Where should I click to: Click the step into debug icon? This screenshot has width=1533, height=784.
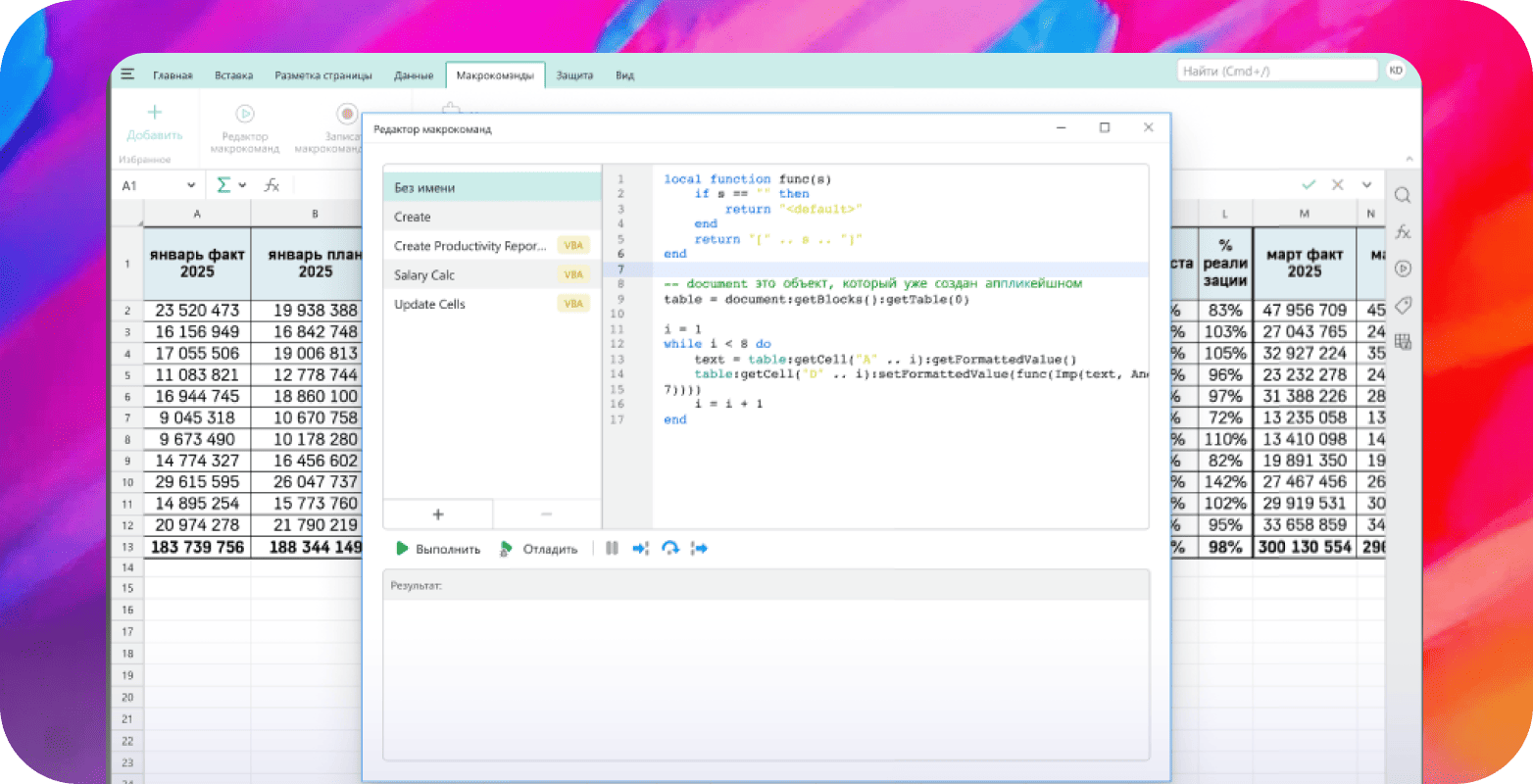coord(641,549)
